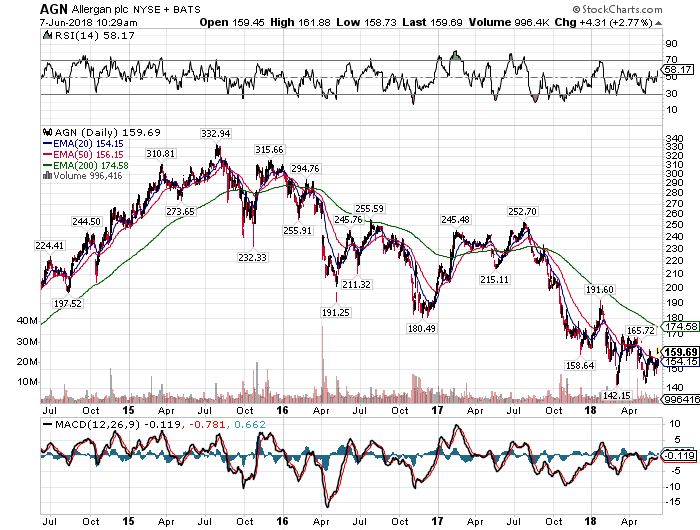Click the 244.50 price label
Viewport: 700px width, 530px height.
click(x=87, y=221)
